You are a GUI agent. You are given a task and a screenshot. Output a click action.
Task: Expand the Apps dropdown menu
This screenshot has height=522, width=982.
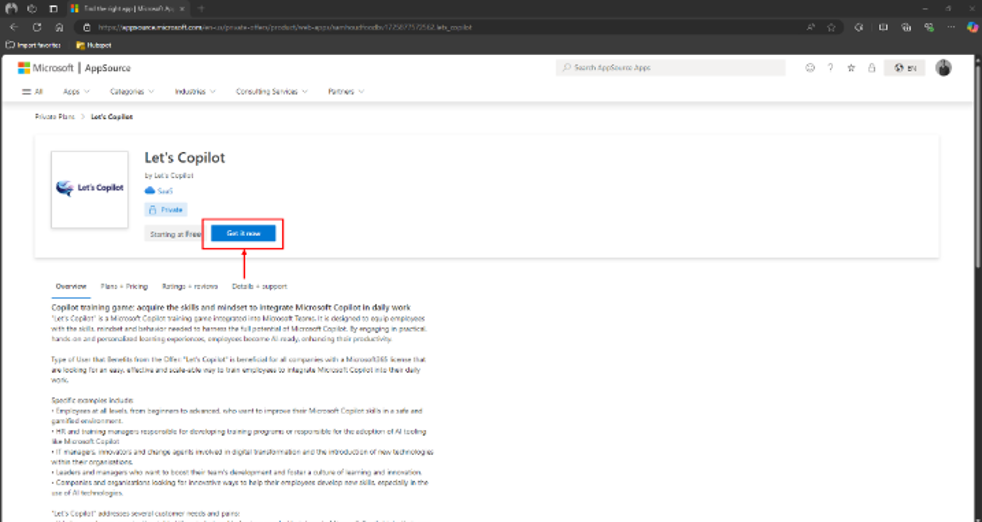tap(76, 91)
